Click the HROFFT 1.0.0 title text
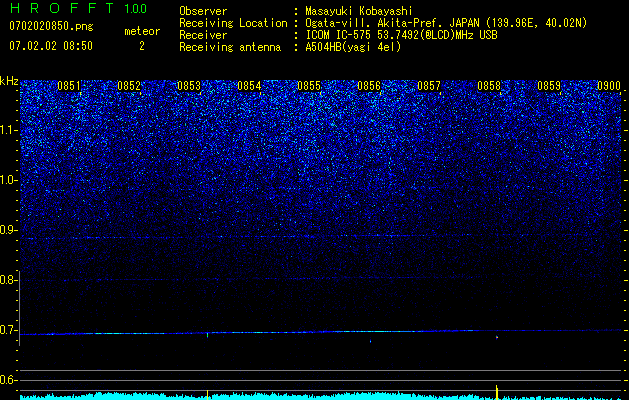Image resolution: width=629 pixels, height=400 pixels. [79, 8]
